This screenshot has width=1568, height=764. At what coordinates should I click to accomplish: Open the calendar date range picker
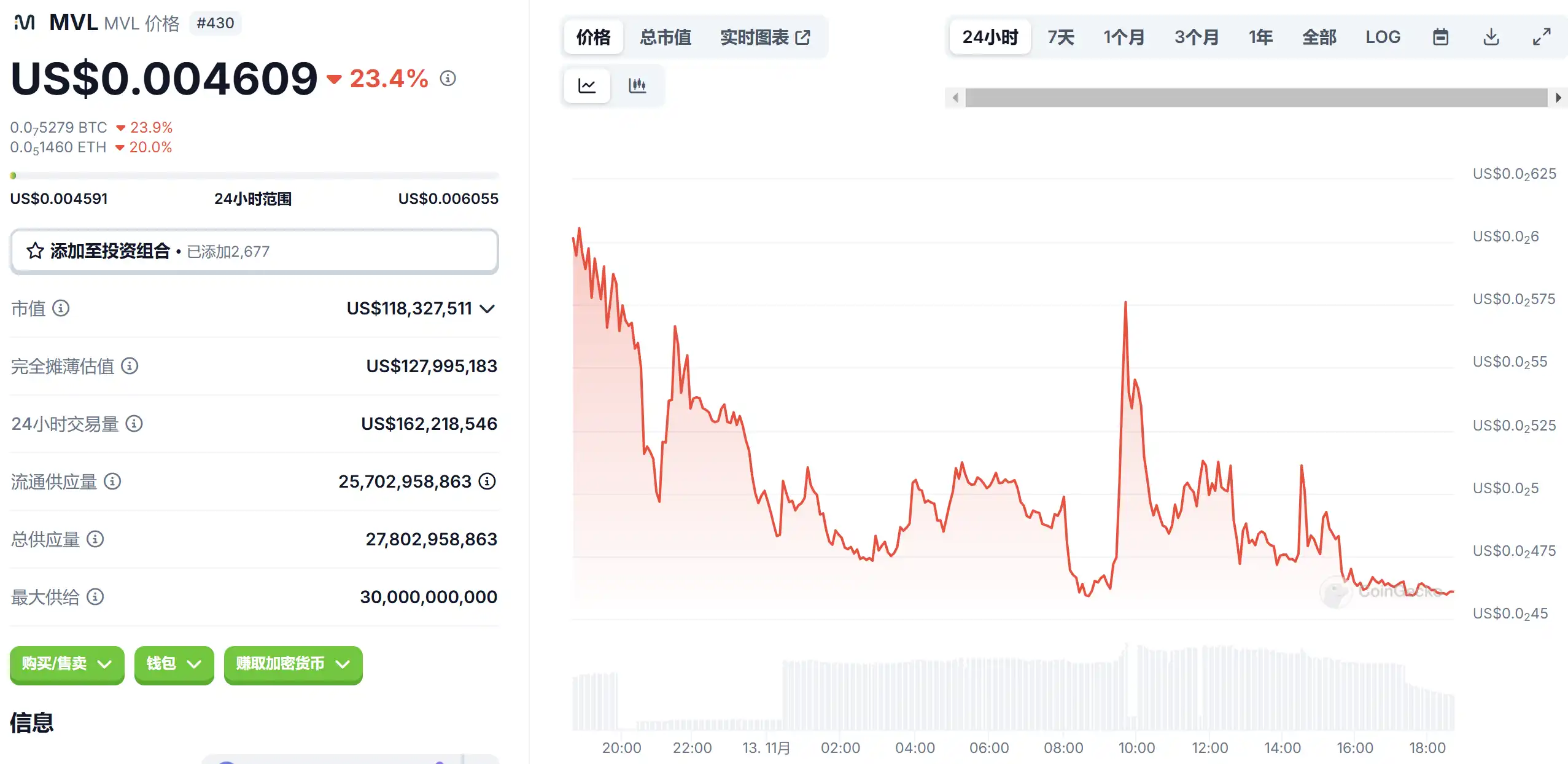[1440, 37]
